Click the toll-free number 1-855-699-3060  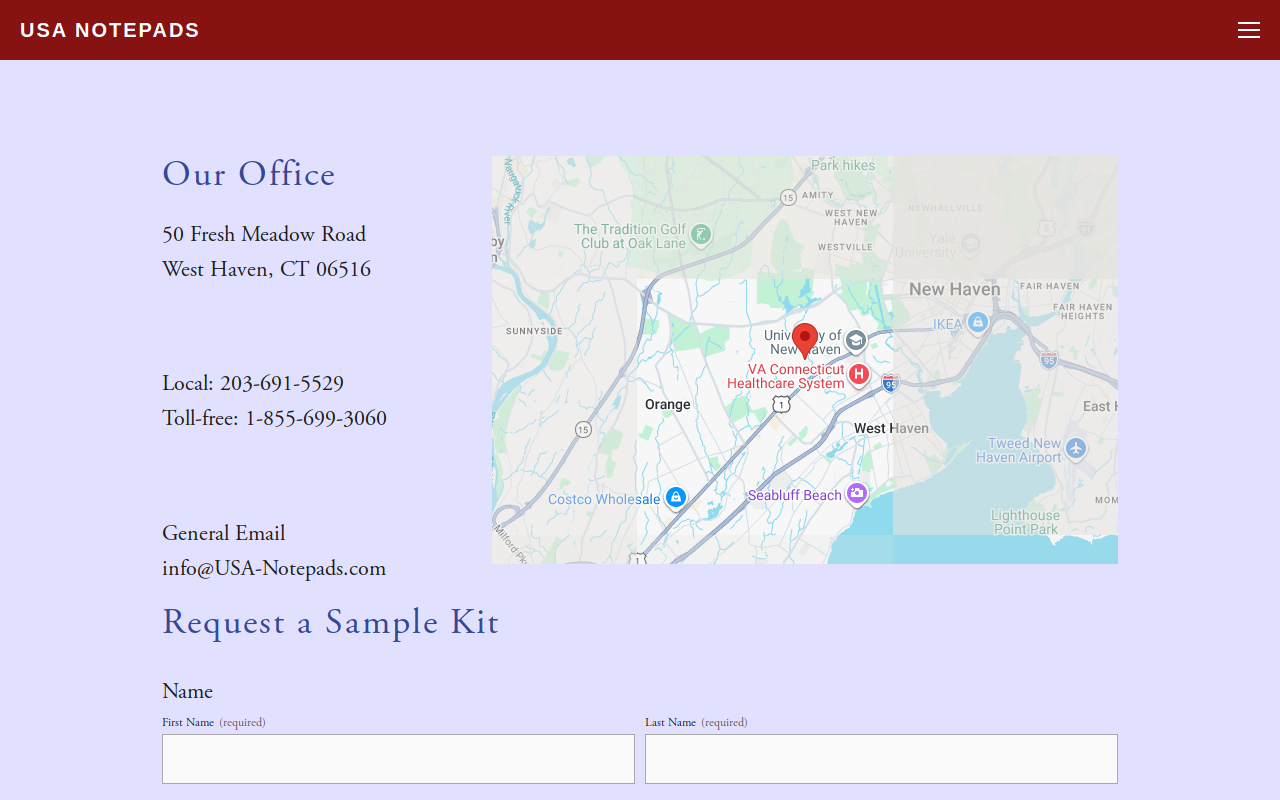pos(316,418)
